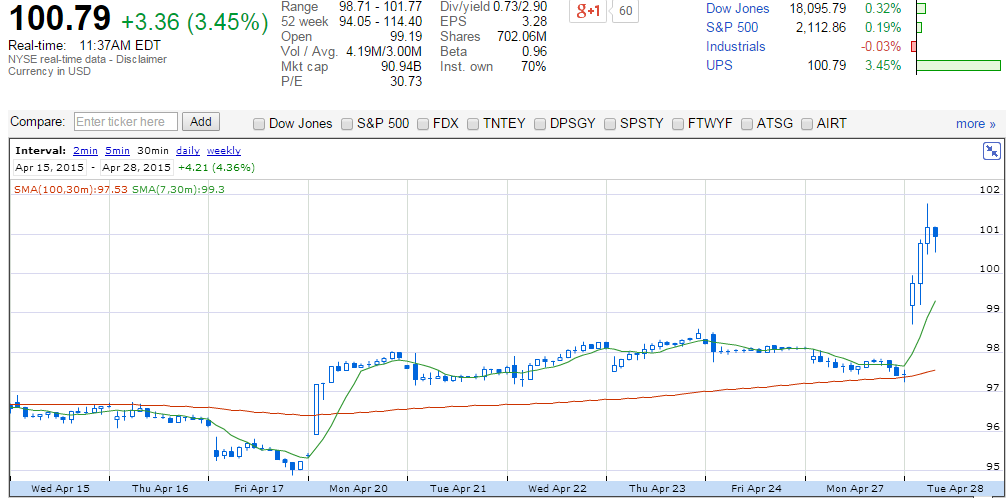Click the 100.79 stock price headline
This screenshot has width=1008, height=498.
[x=59, y=19]
